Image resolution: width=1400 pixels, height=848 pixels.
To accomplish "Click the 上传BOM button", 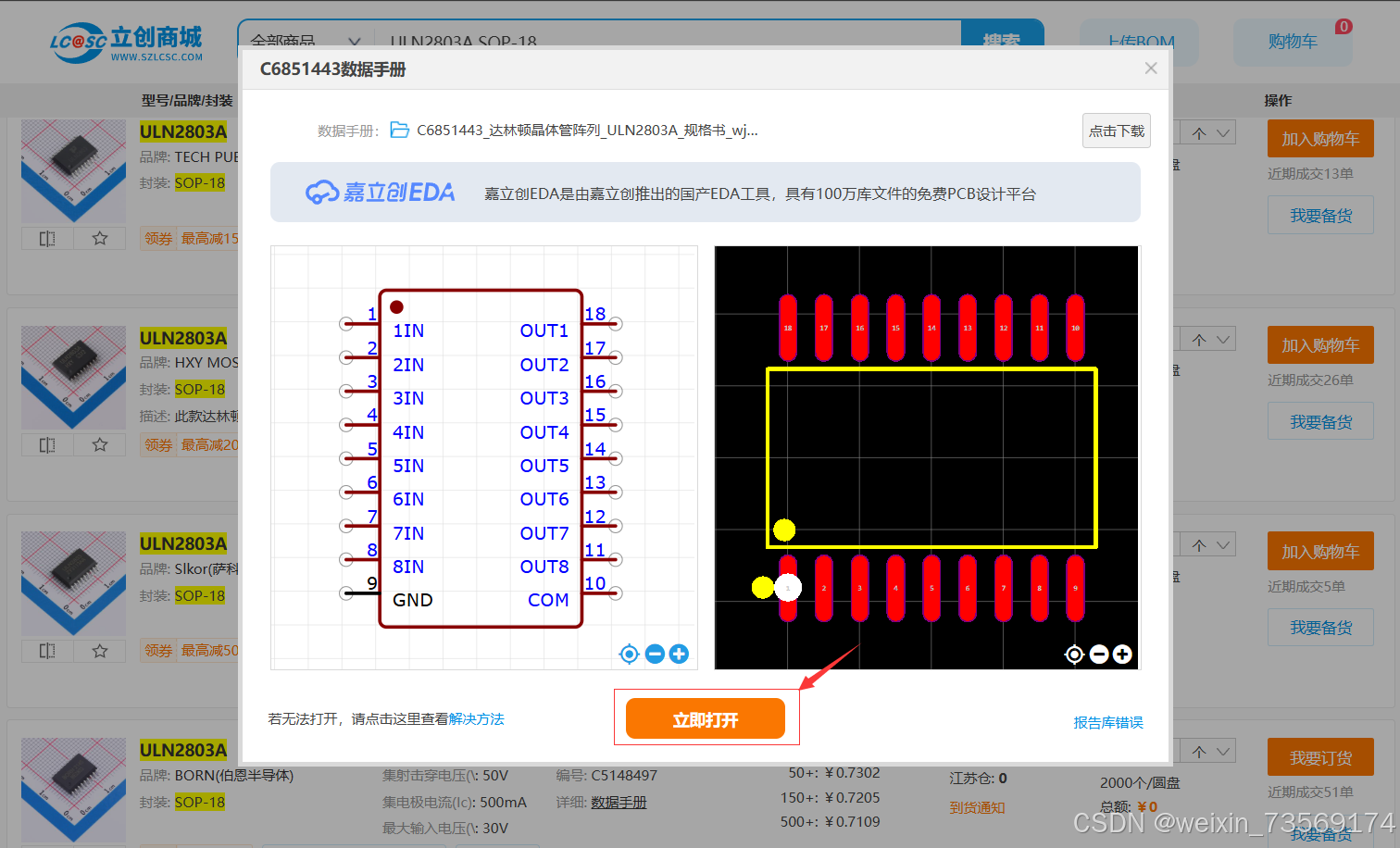I will (x=1140, y=42).
